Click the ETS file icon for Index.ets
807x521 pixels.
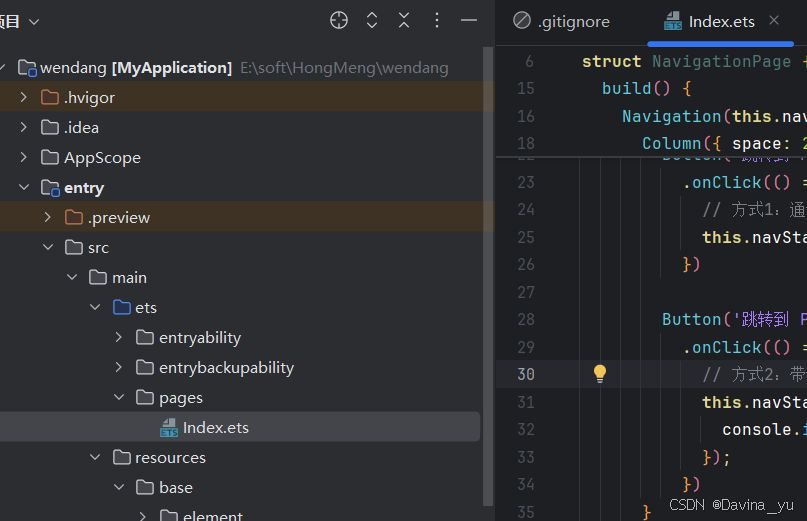[169, 427]
